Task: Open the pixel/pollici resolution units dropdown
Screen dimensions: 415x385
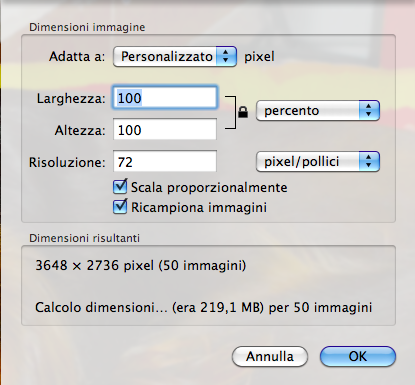Action: point(318,162)
